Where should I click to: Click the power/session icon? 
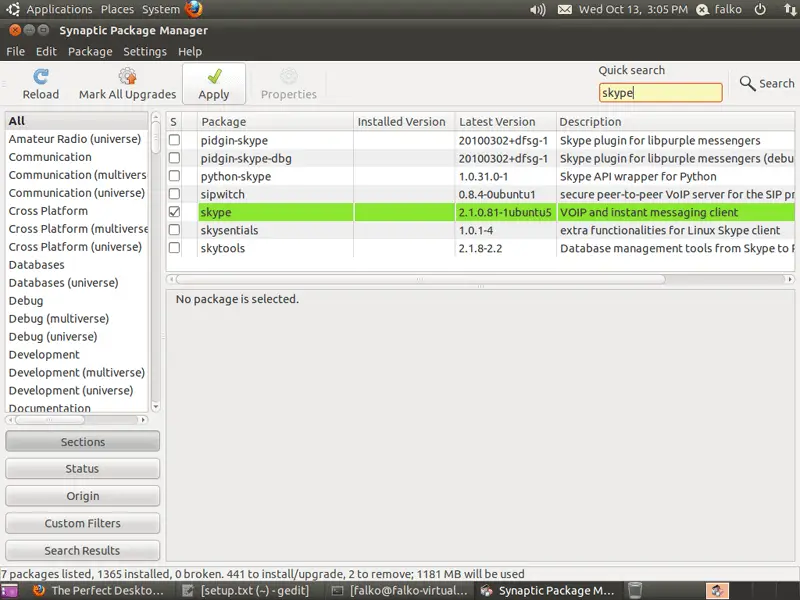coord(760,9)
